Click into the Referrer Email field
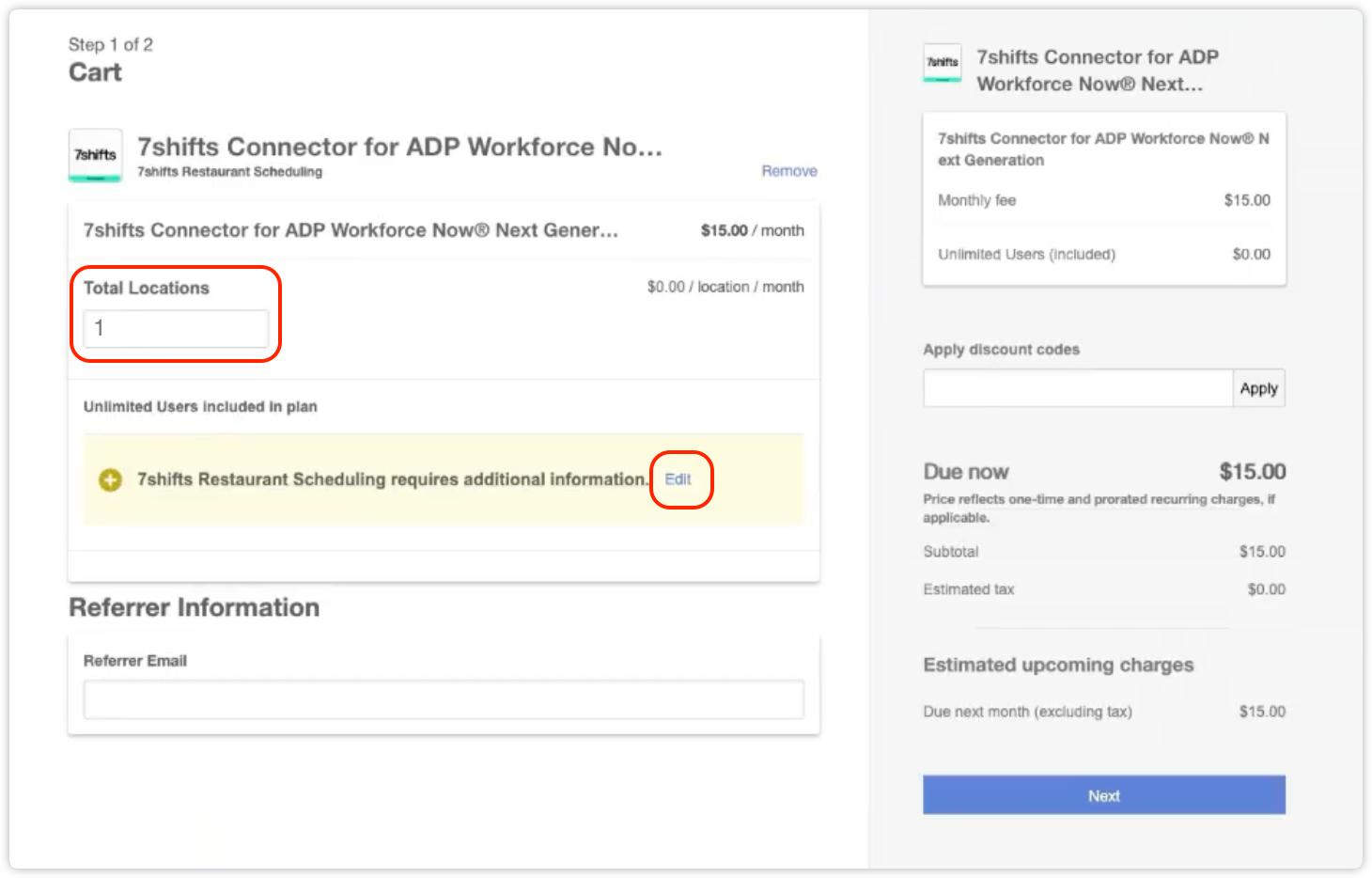Screen dimensions: 1372x878 pyautogui.click(x=443, y=699)
